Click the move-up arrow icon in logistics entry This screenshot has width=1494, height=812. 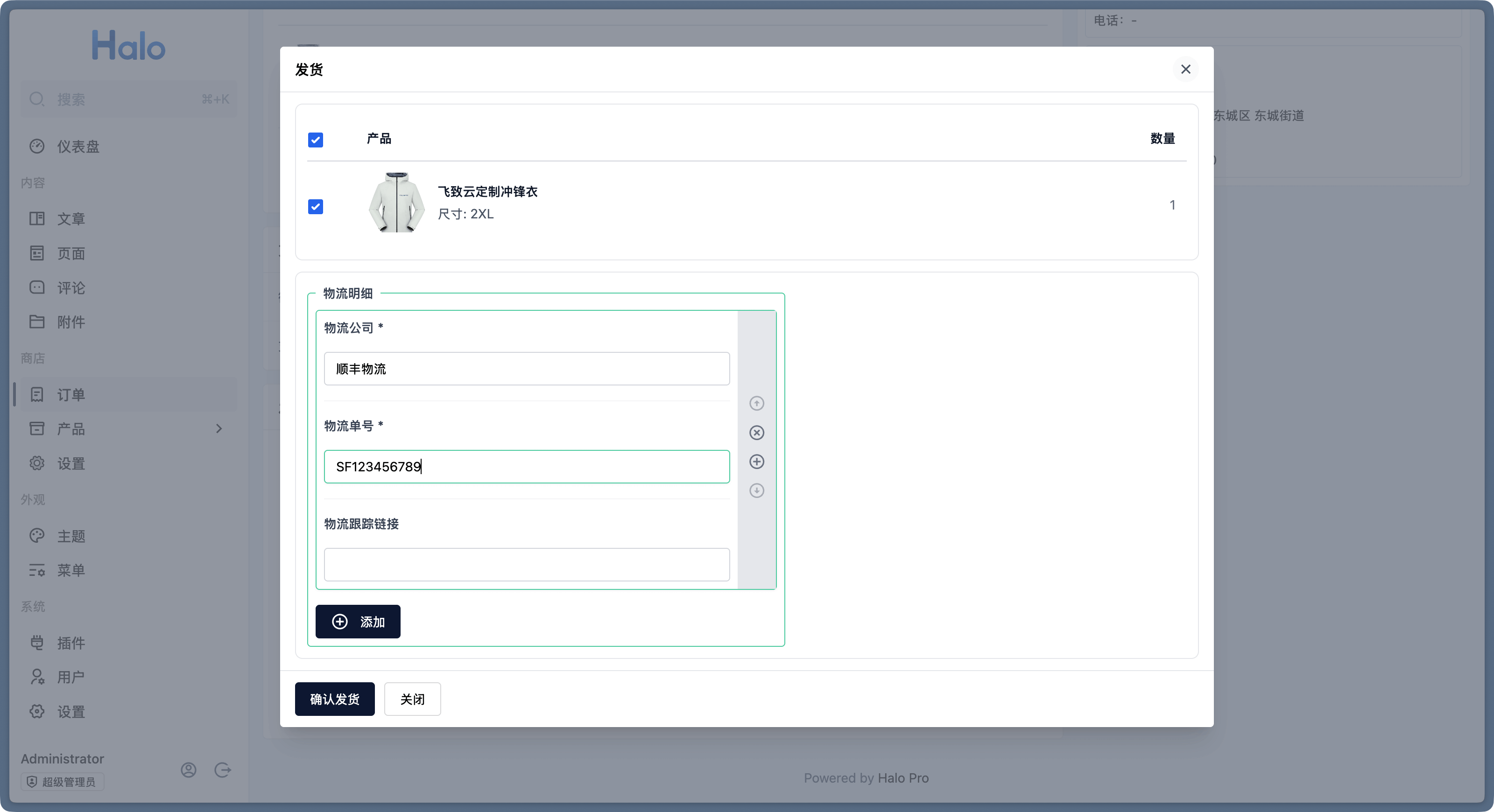click(756, 403)
